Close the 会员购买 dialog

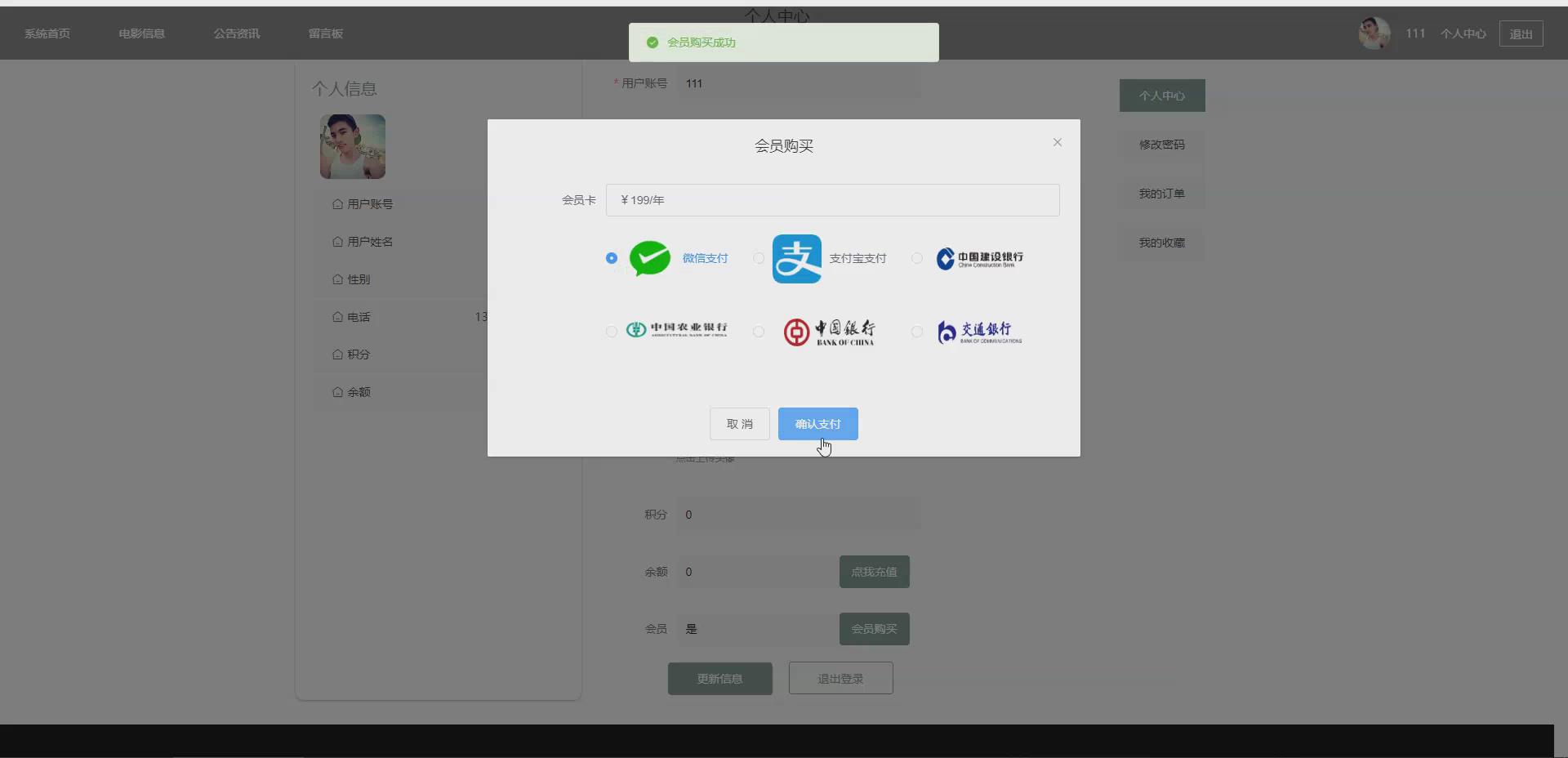(1057, 141)
